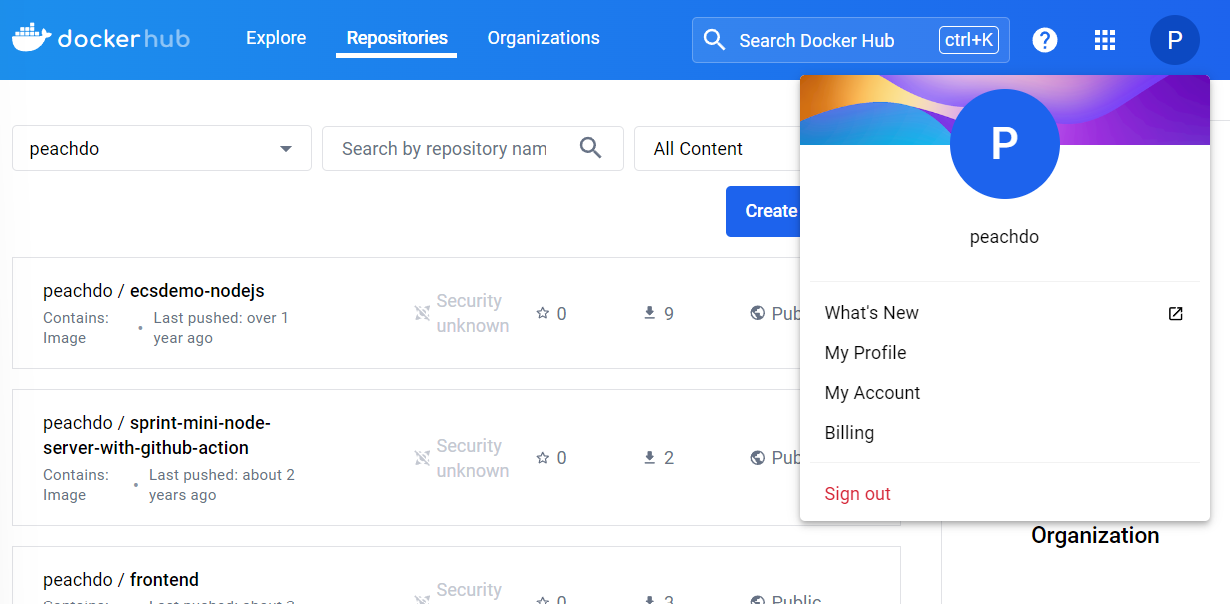Open Billing from the account menu
This screenshot has width=1230, height=604.
[x=1004, y=433]
